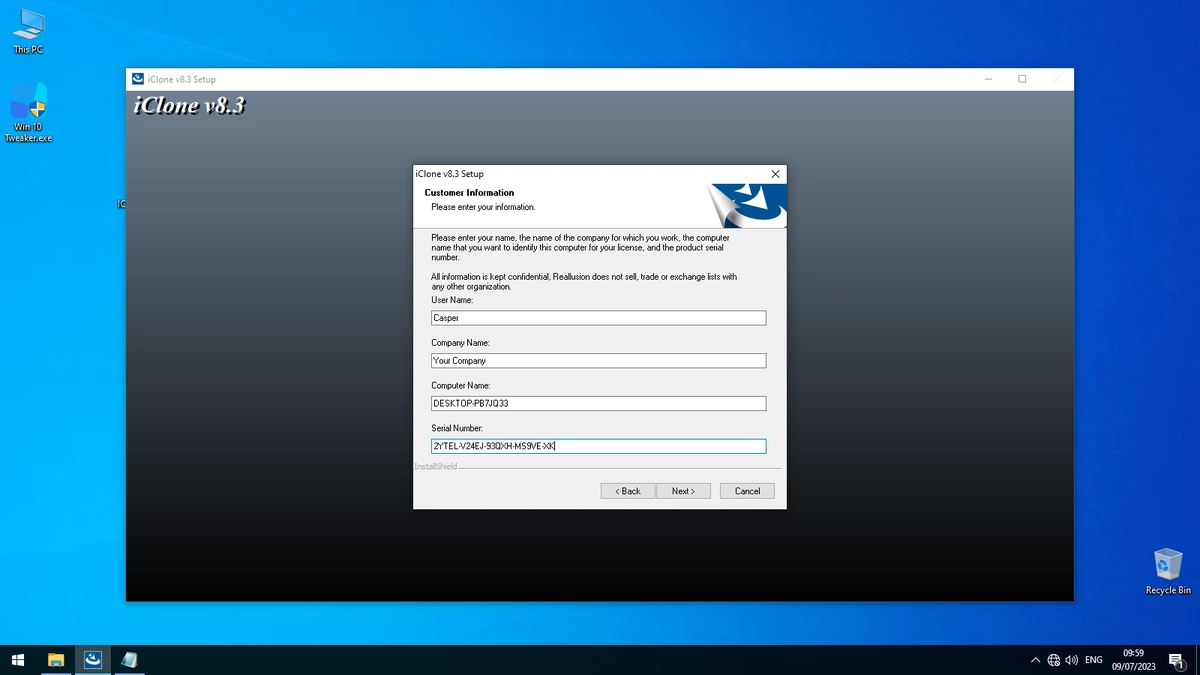
Task: Click the Customer Information heading
Action: tap(469, 193)
